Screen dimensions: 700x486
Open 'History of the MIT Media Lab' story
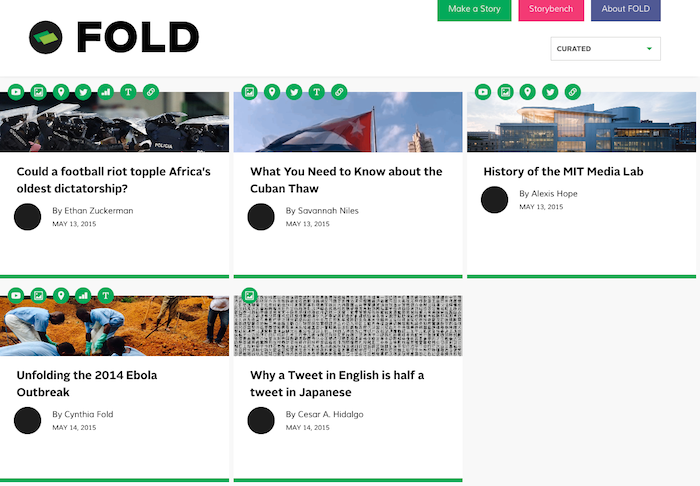563,171
